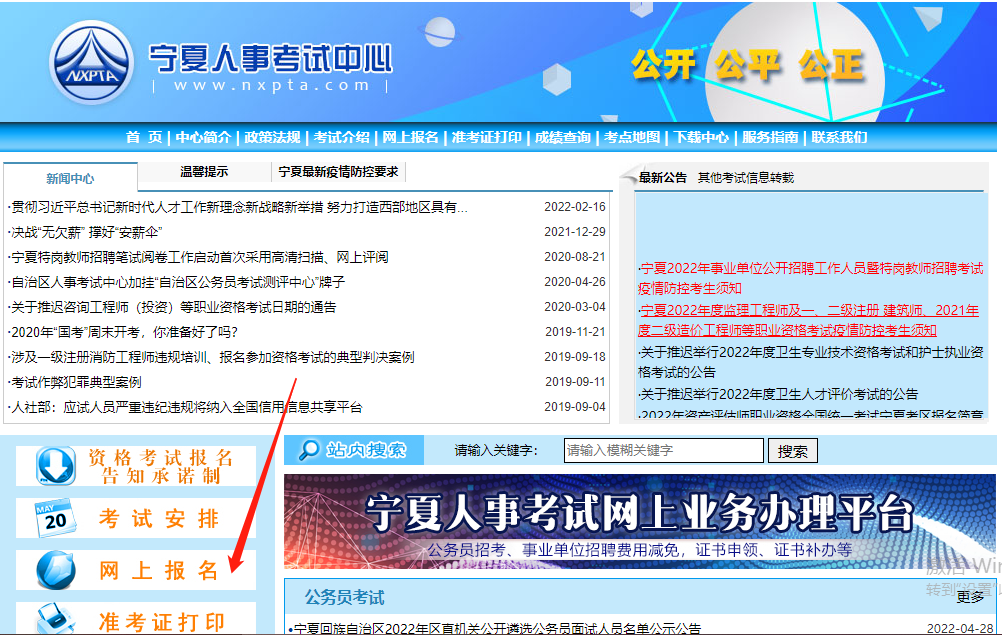
Task: Switch to the 宁夏最新疫情防控要求 tab
Action: point(338,172)
